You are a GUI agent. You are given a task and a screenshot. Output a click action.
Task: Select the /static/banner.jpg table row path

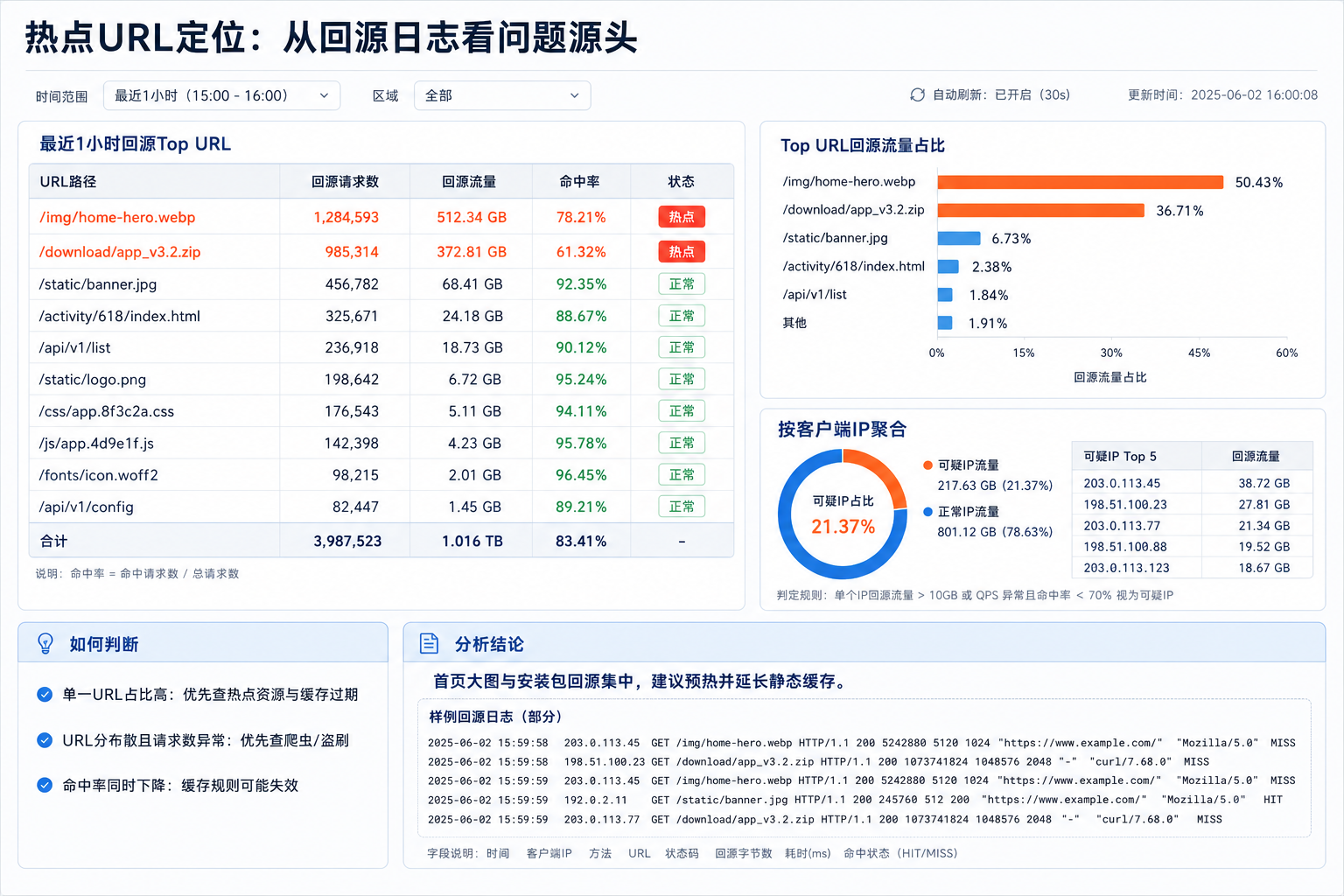click(98, 284)
